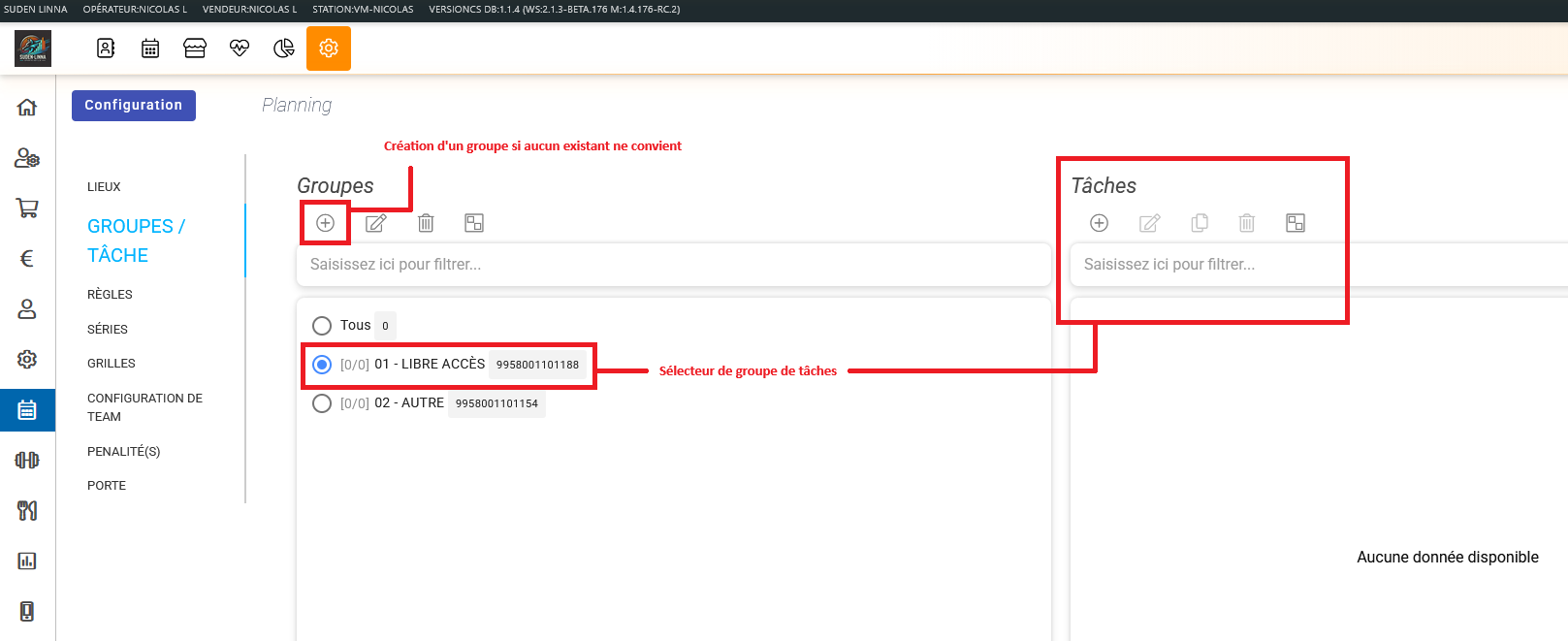Click the add task plus icon
The width and height of the screenshot is (1568, 641).
(1099, 223)
